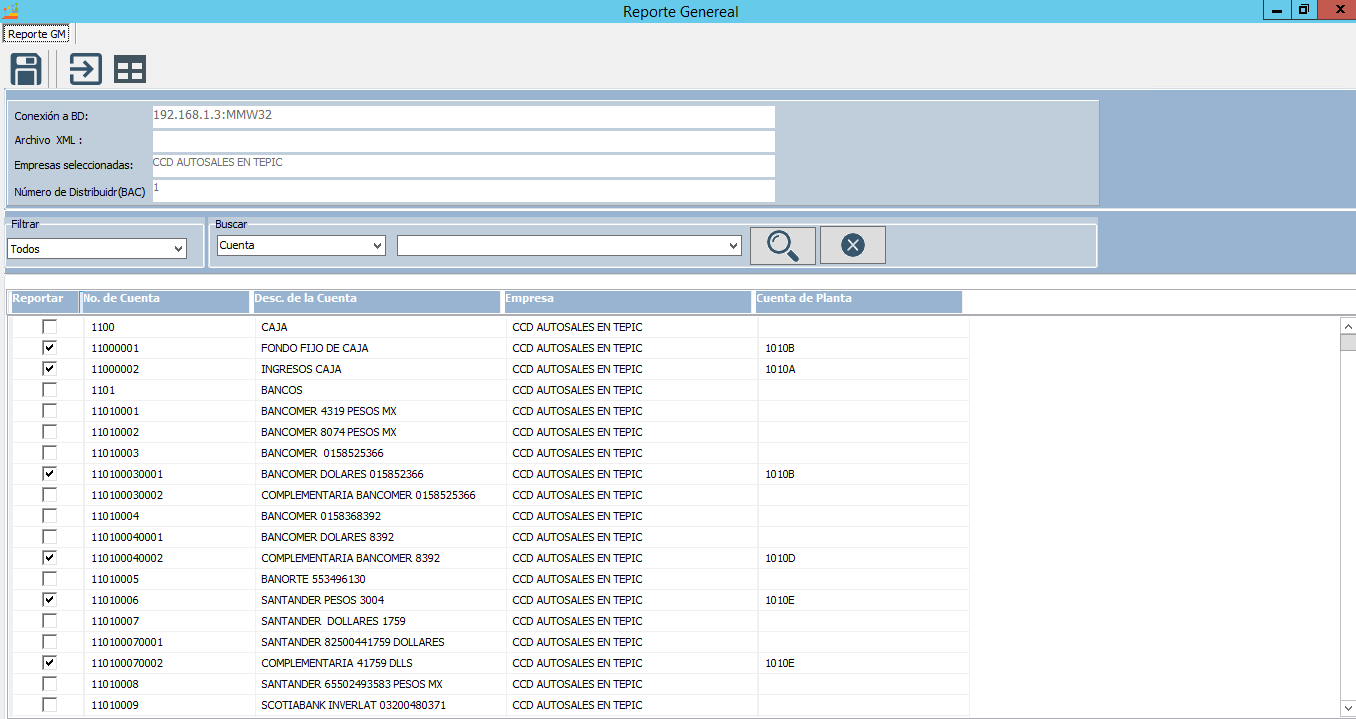Click the BANCOMER DOLARES 8392 description
Viewport: 1356px width, 719px height.
(379, 537)
